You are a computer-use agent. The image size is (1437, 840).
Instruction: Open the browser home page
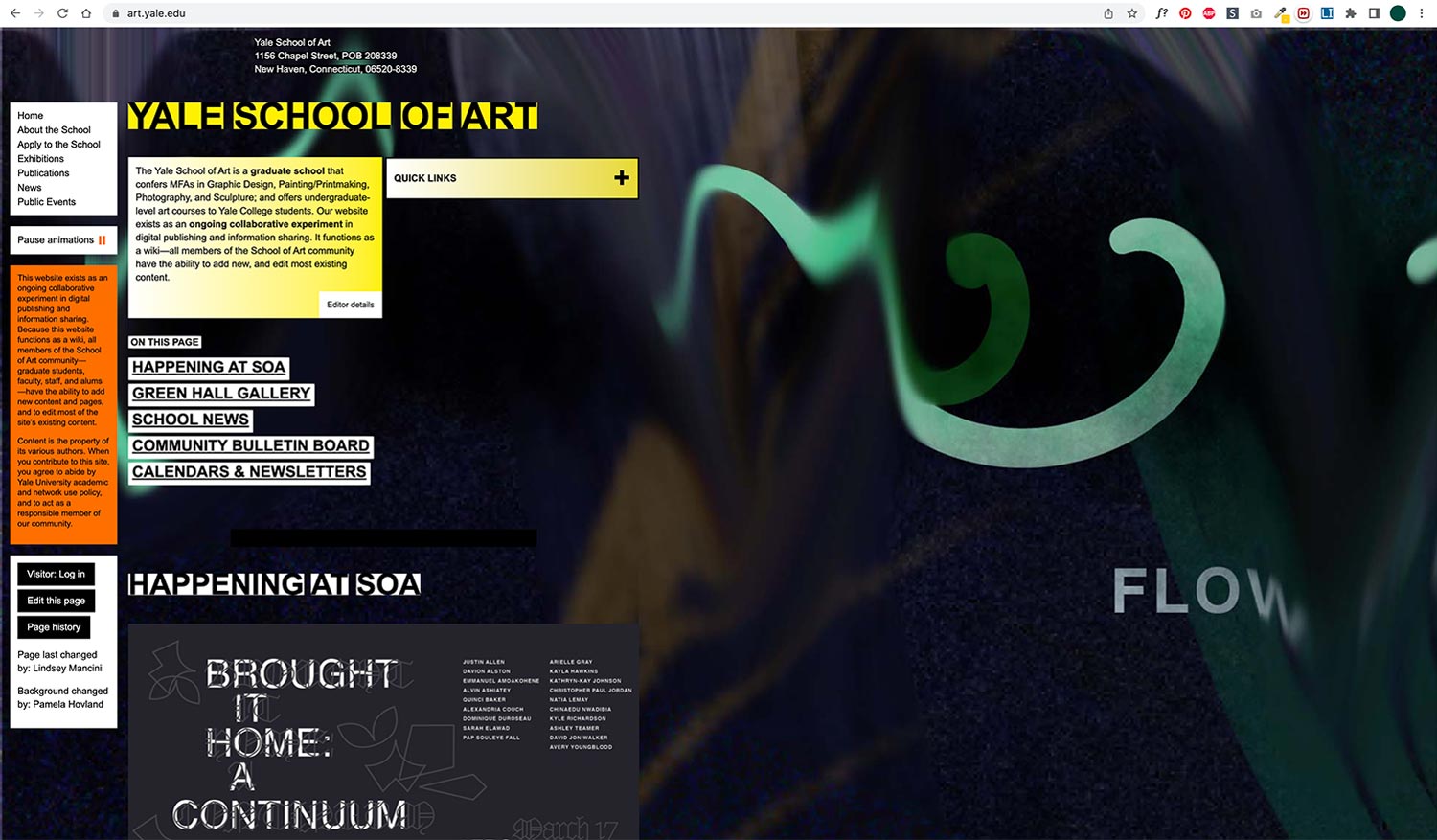click(x=86, y=13)
